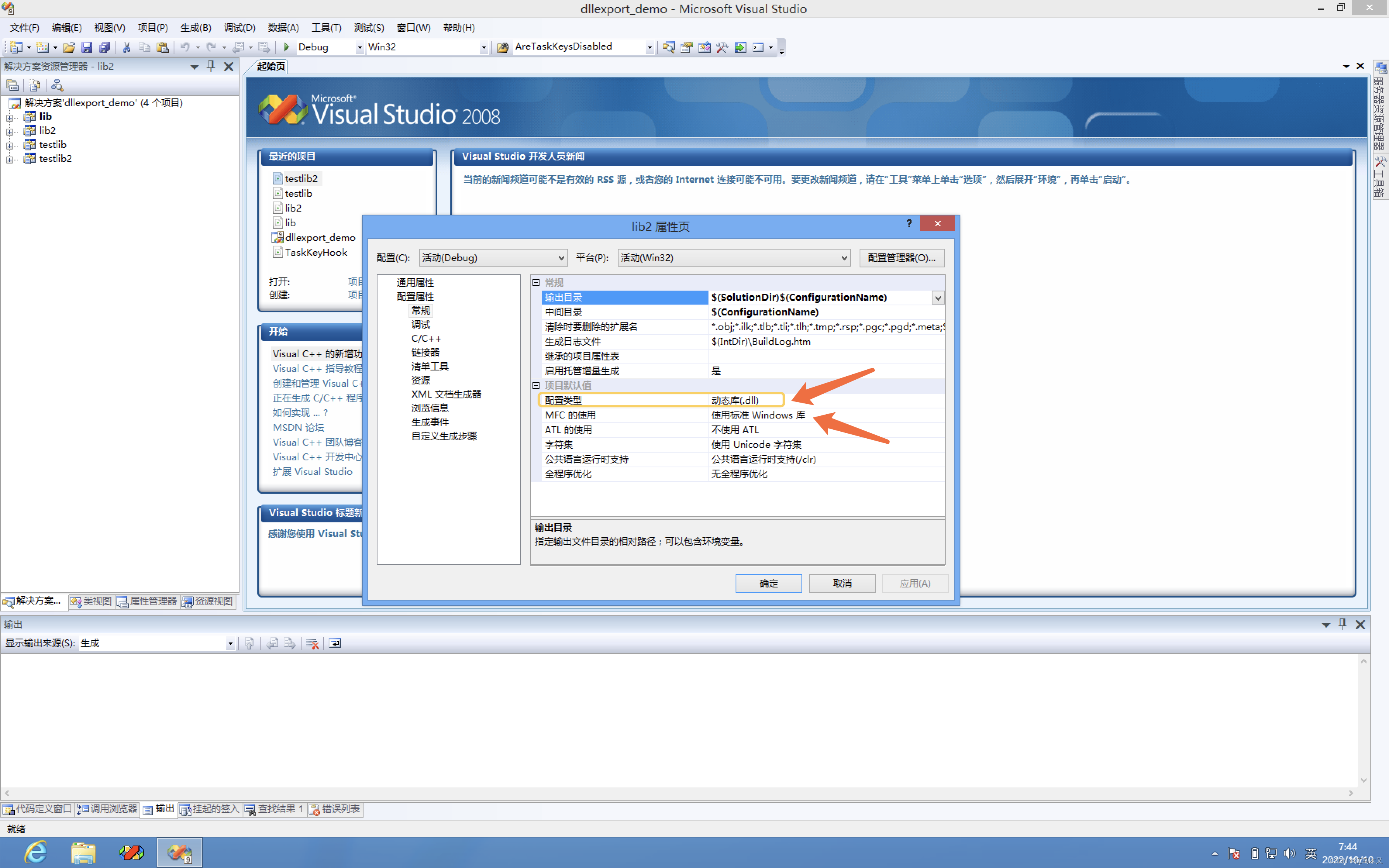Open Internet Explorer from the taskbar
This screenshot has width=1389, height=868.
pos(36,852)
